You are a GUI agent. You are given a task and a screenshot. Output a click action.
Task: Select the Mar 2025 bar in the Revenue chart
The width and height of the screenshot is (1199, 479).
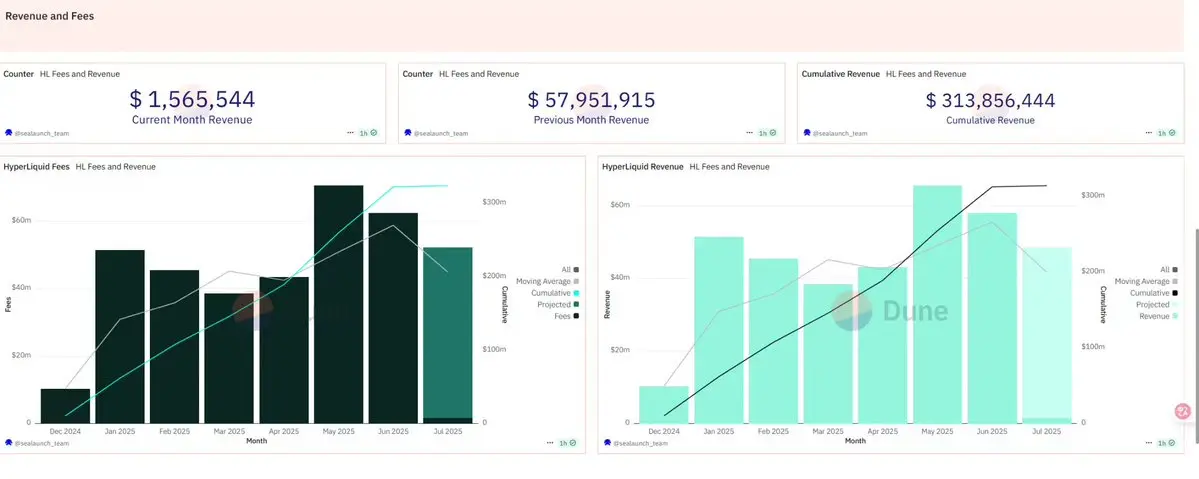(x=828, y=353)
